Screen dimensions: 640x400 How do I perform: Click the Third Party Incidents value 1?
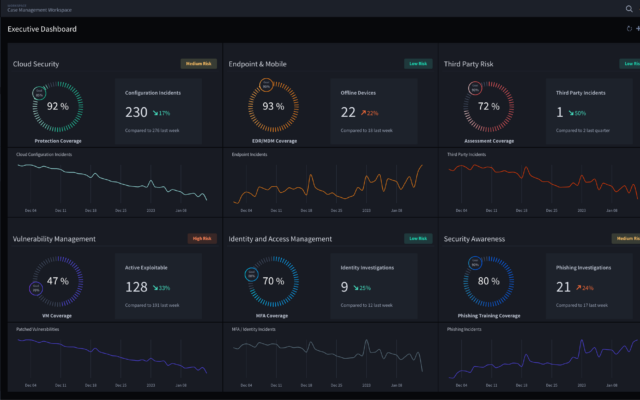tap(560, 112)
